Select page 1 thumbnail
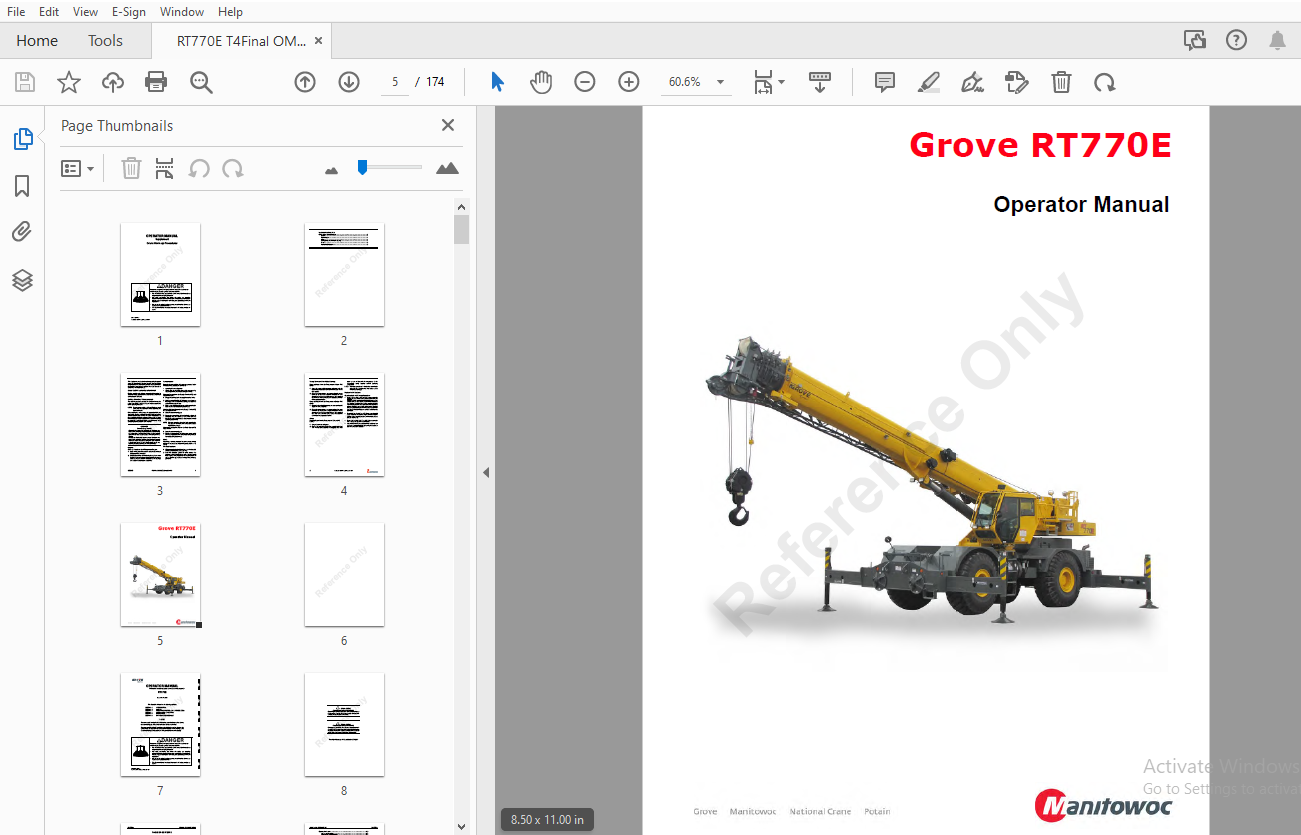This screenshot has height=835, width=1301. pos(160,274)
